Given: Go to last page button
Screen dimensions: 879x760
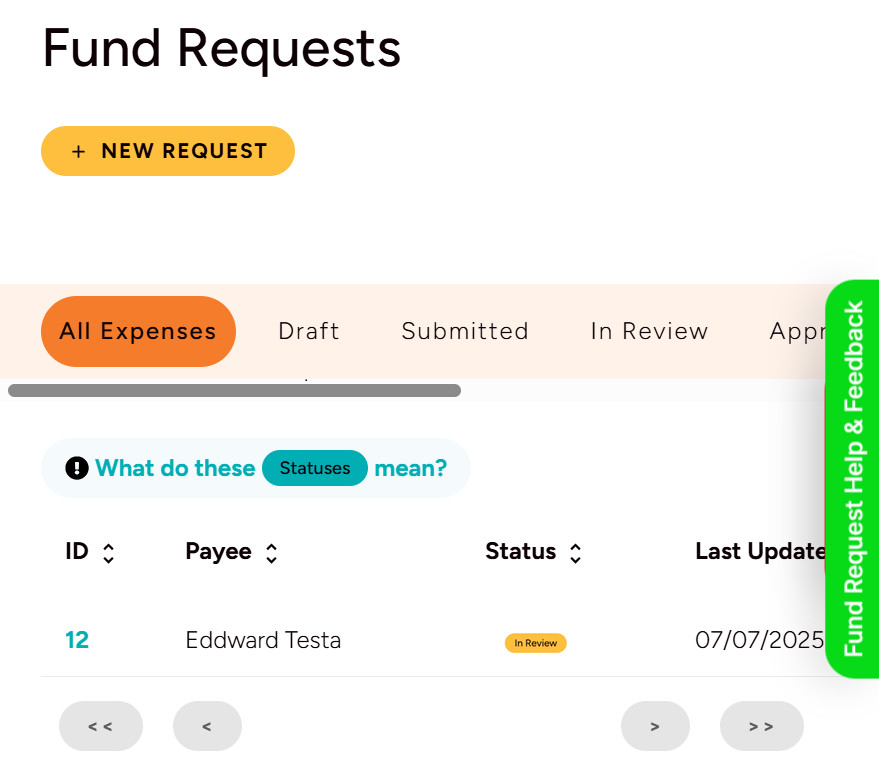Looking at the screenshot, I should pos(761,726).
